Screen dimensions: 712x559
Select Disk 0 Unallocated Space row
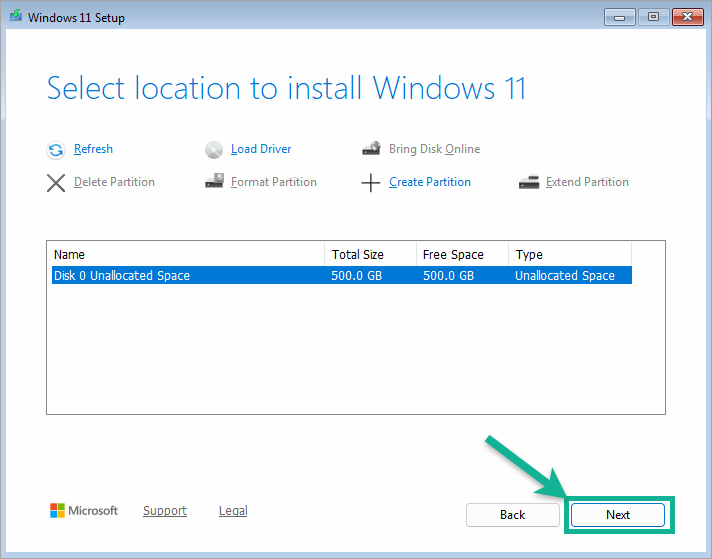coord(341,276)
